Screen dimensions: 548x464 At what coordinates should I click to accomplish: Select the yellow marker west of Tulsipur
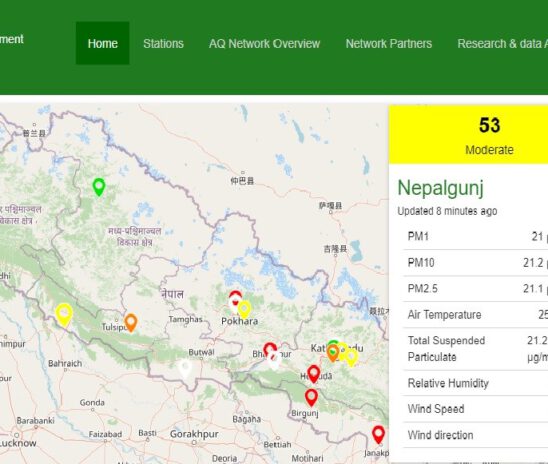click(64, 315)
